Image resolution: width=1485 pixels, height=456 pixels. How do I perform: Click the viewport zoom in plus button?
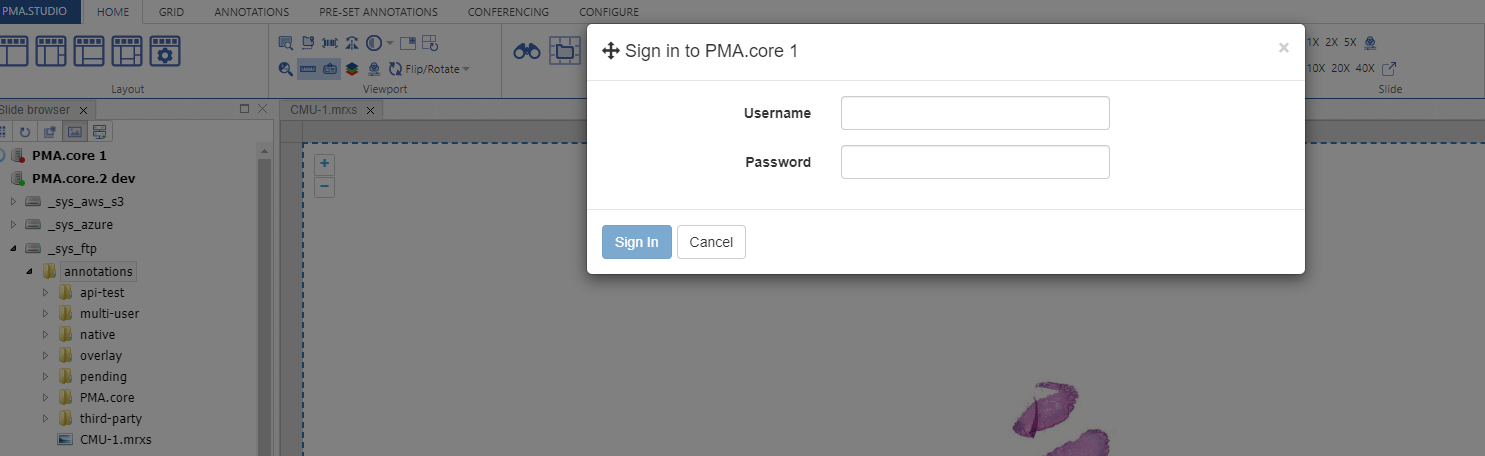click(324, 163)
